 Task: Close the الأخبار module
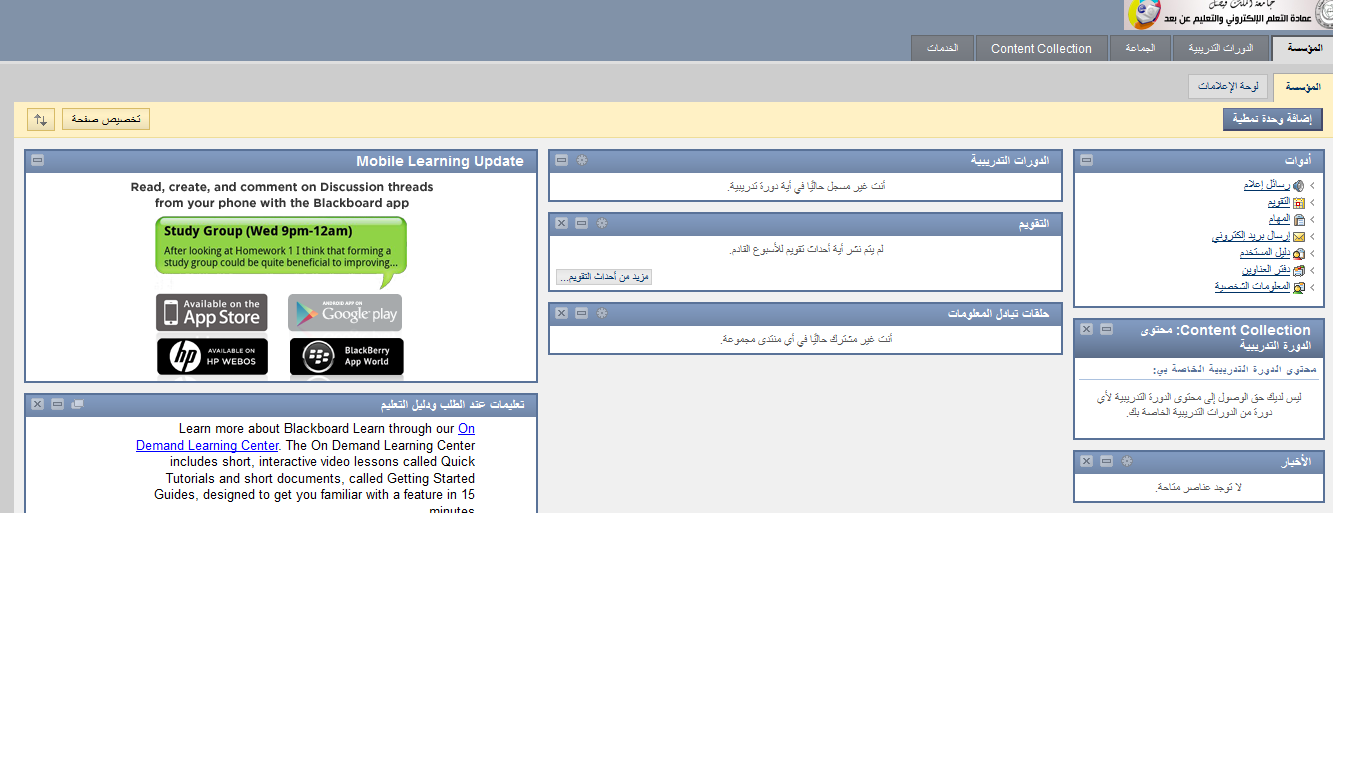(x=1087, y=461)
